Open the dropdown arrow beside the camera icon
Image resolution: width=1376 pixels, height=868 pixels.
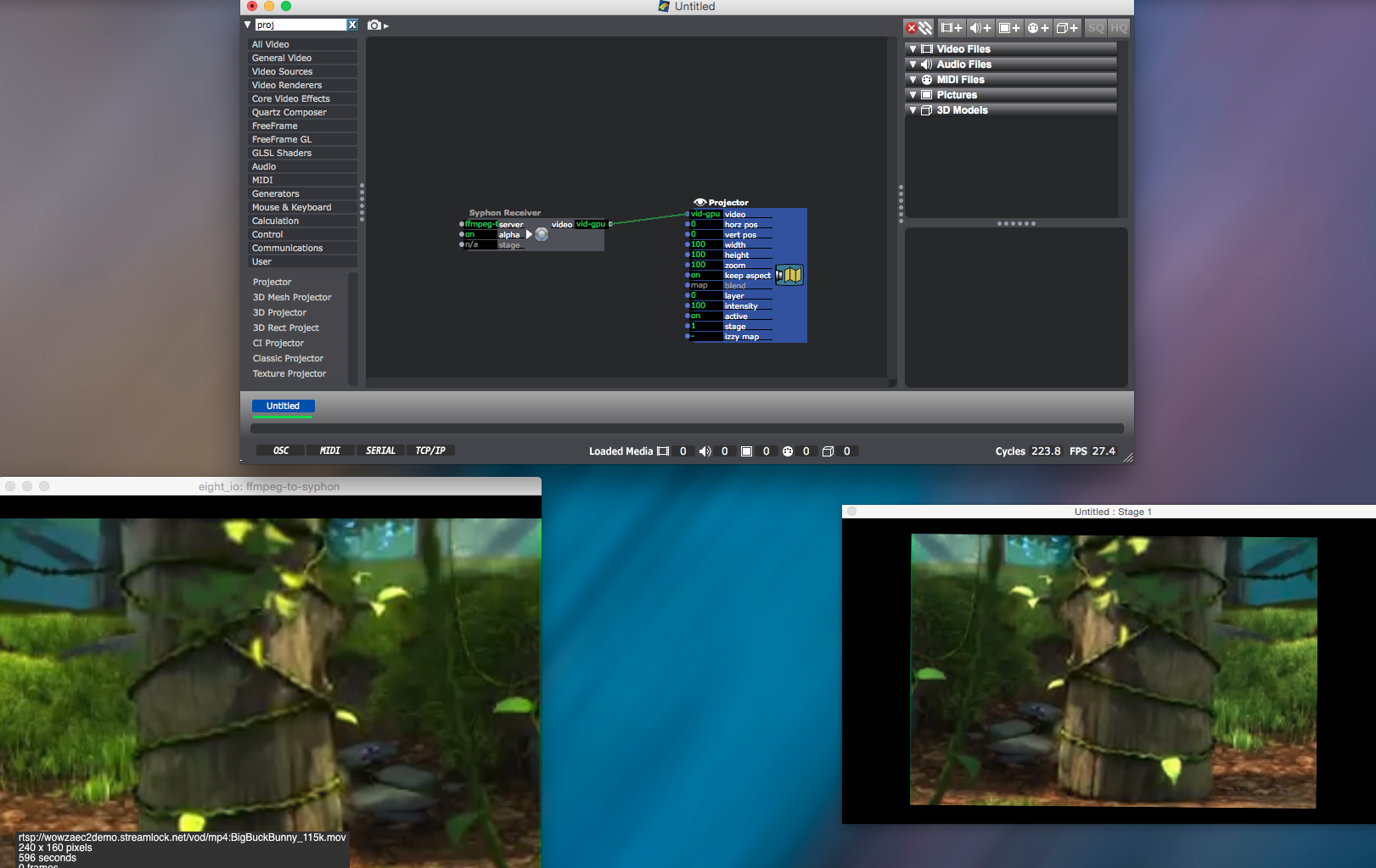tap(386, 26)
